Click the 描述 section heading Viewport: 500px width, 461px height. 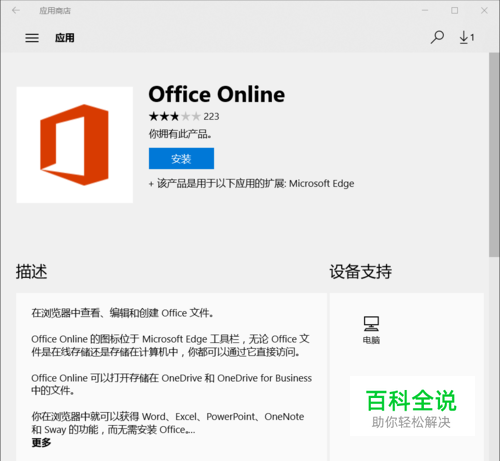pyautogui.click(x=32, y=271)
